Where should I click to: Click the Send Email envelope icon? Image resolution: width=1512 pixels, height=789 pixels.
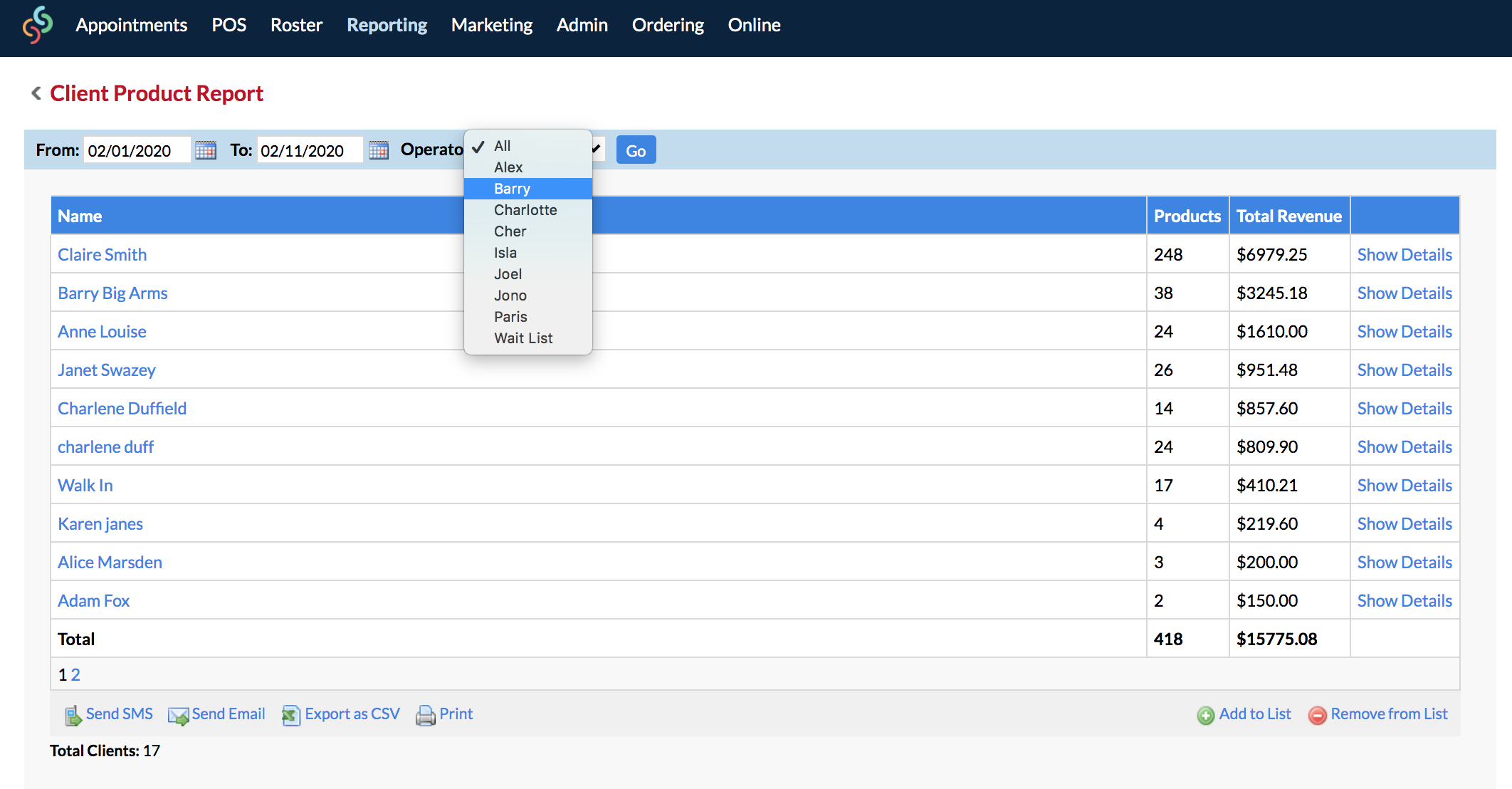[x=178, y=715]
